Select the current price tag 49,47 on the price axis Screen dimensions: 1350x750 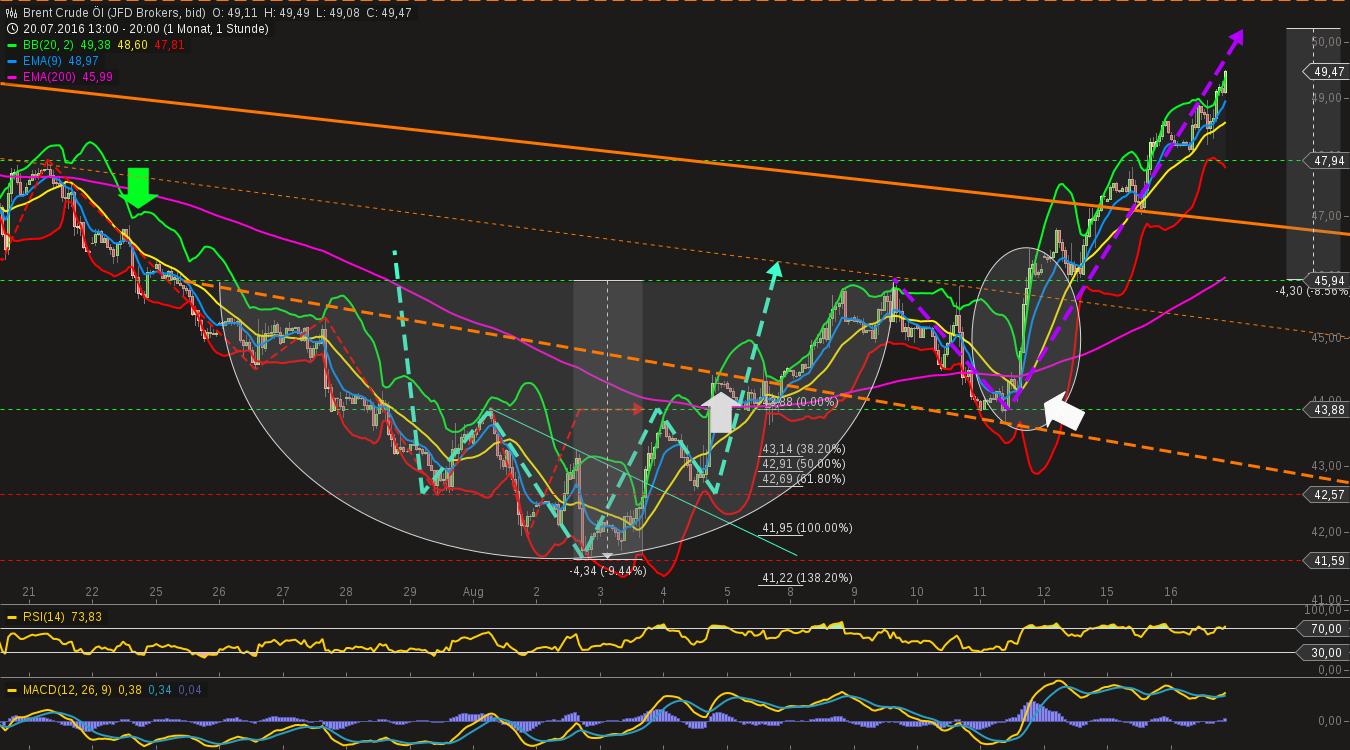(1326, 72)
